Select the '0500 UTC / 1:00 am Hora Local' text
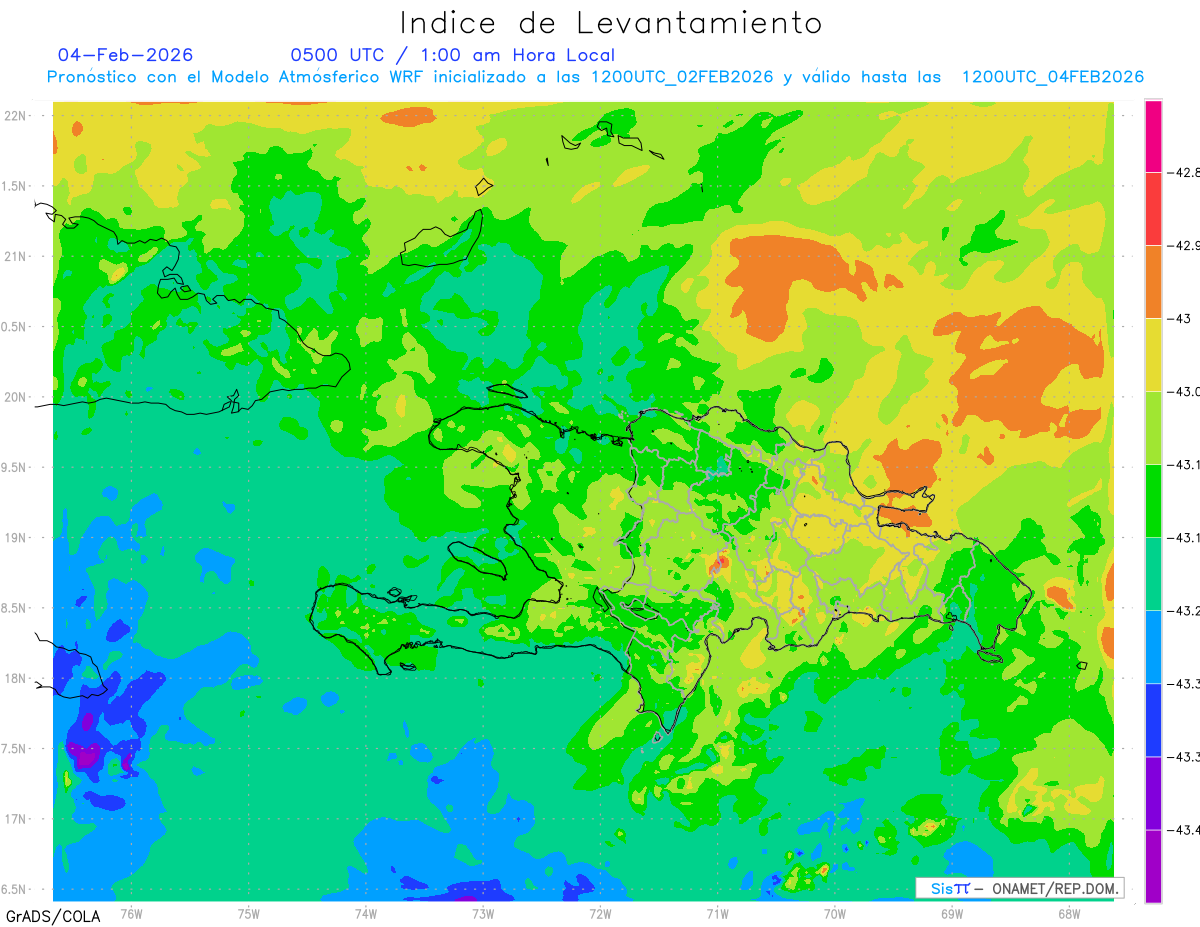The width and height of the screenshot is (1200, 927). pyautogui.click(x=453, y=55)
